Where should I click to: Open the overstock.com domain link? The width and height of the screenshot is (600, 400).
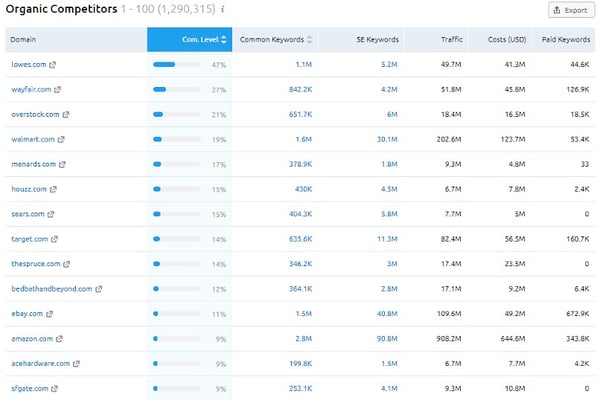[x=35, y=114]
